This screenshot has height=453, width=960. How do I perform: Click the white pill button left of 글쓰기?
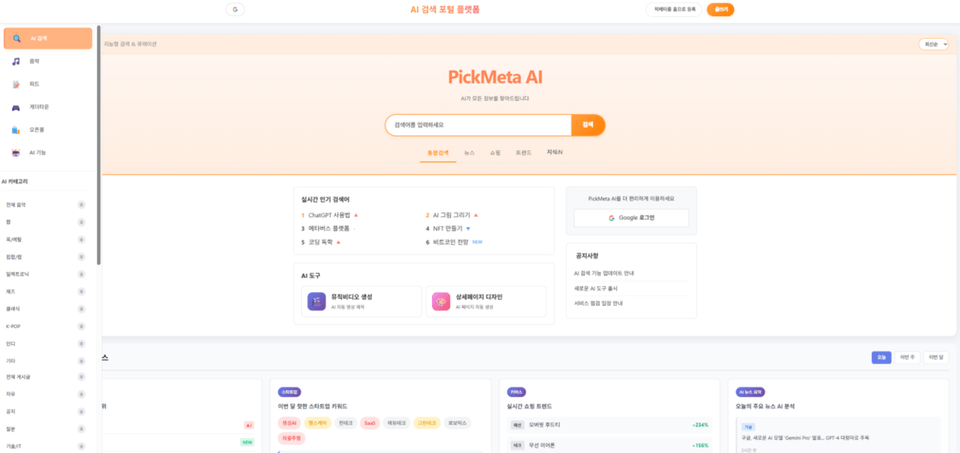[x=673, y=10]
